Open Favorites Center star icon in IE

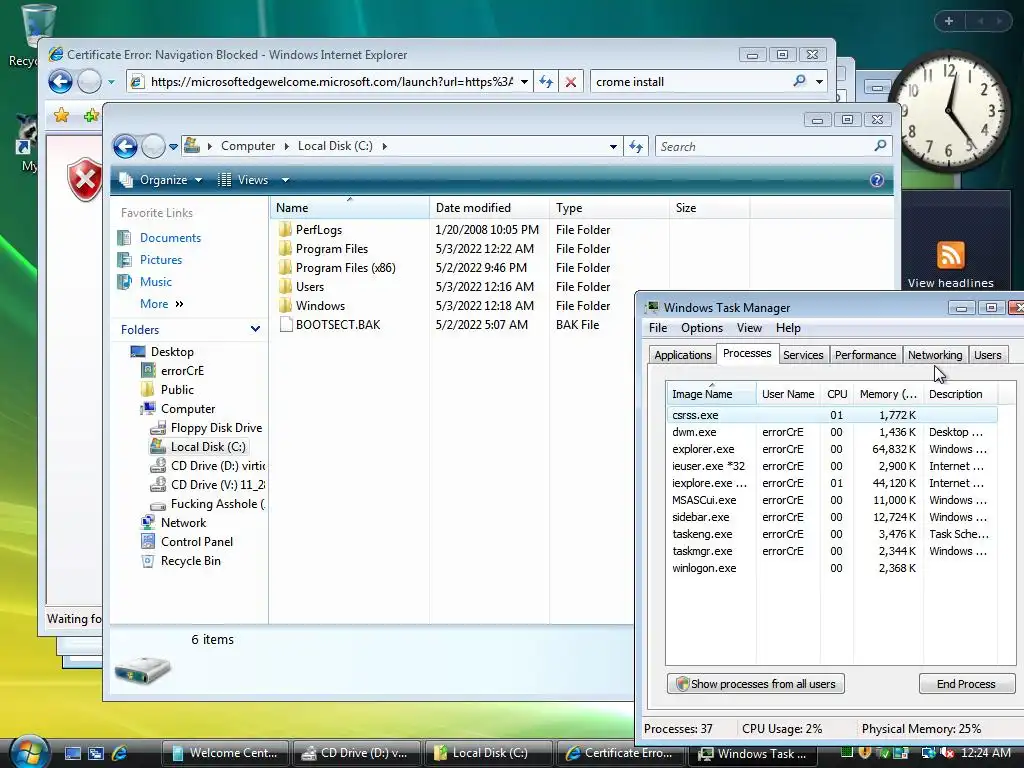coord(61,116)
